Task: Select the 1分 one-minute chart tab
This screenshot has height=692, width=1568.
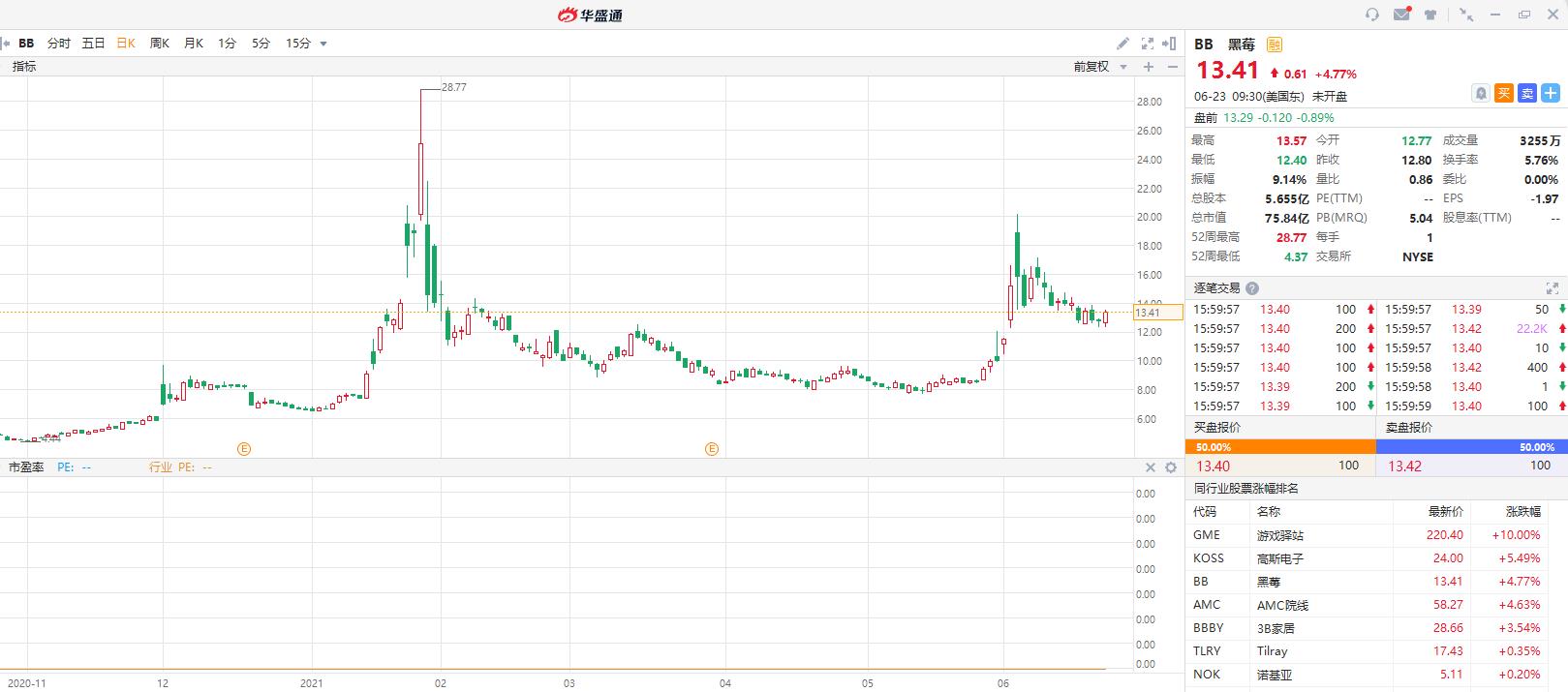Action: pyautogui.click(x=227, y=44)
